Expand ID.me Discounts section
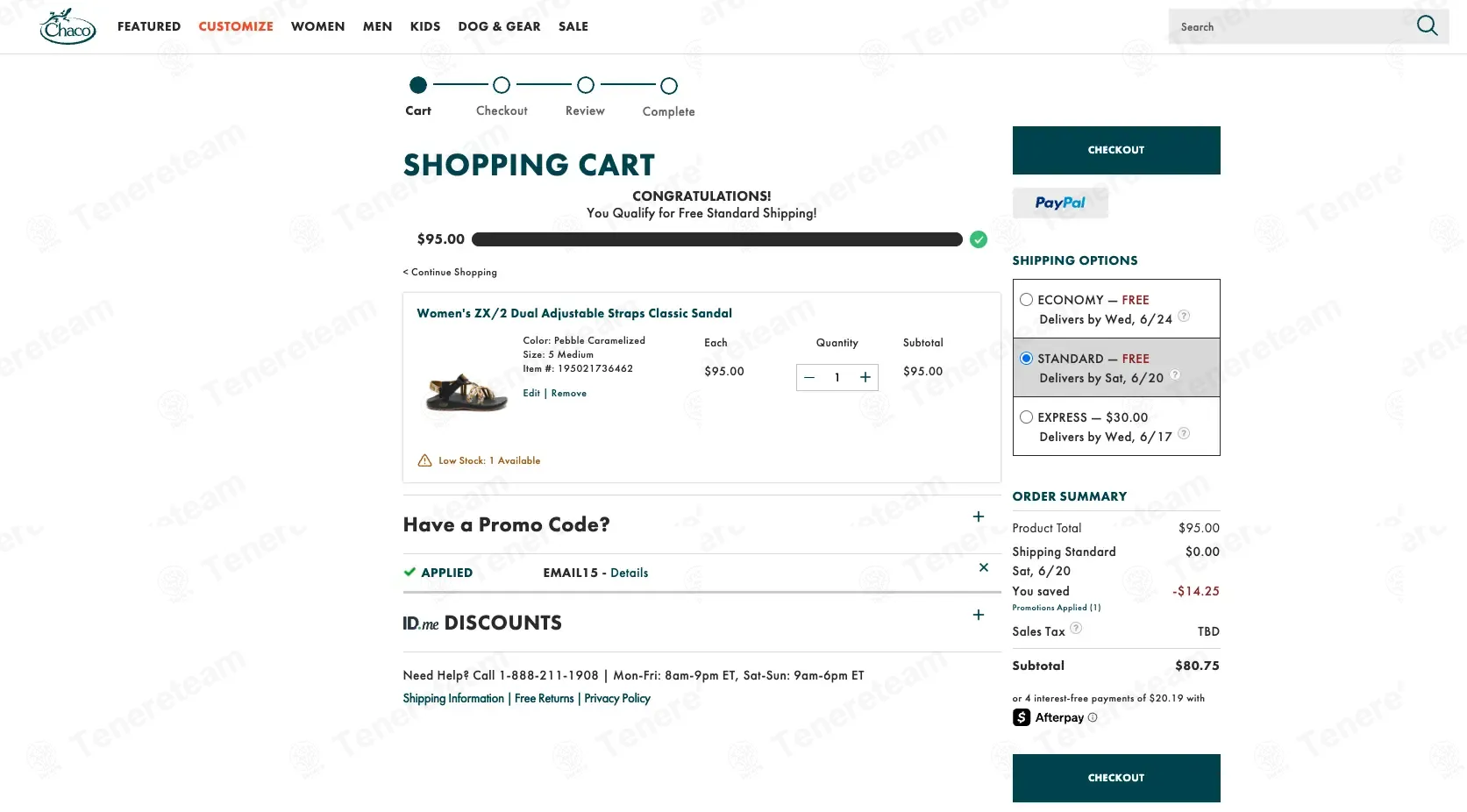This screenshot has width=1467, height=812. (979, 615)
